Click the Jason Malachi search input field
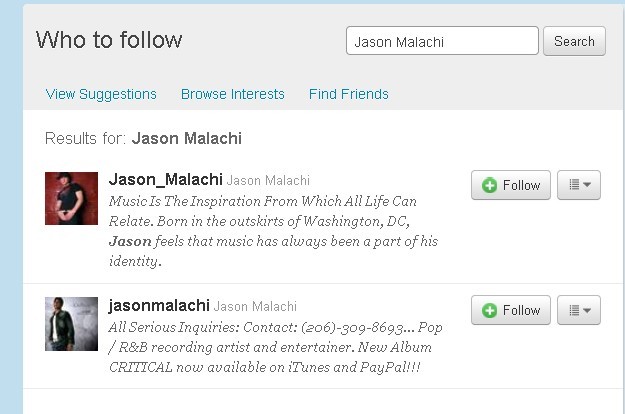 tap(442, 41)
